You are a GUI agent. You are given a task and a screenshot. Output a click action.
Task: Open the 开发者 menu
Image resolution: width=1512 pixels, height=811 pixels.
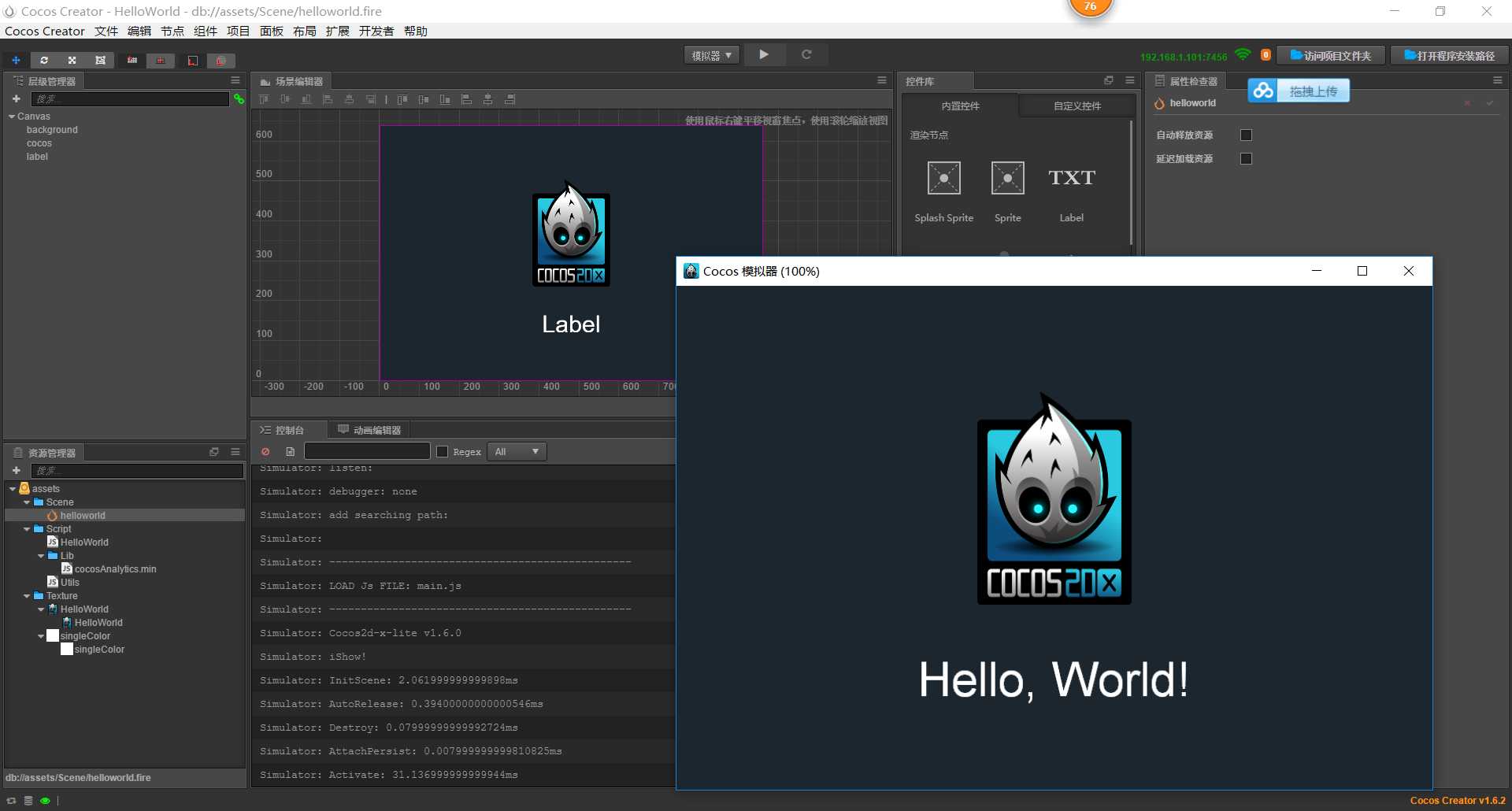pos(376,31)
